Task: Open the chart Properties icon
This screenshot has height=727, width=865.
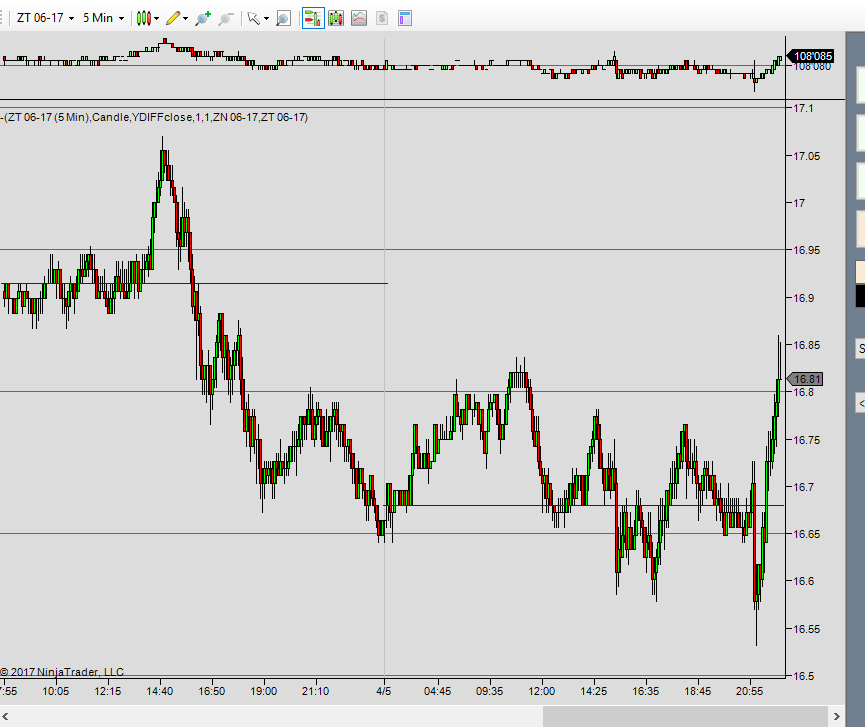Action: point(405,18)
